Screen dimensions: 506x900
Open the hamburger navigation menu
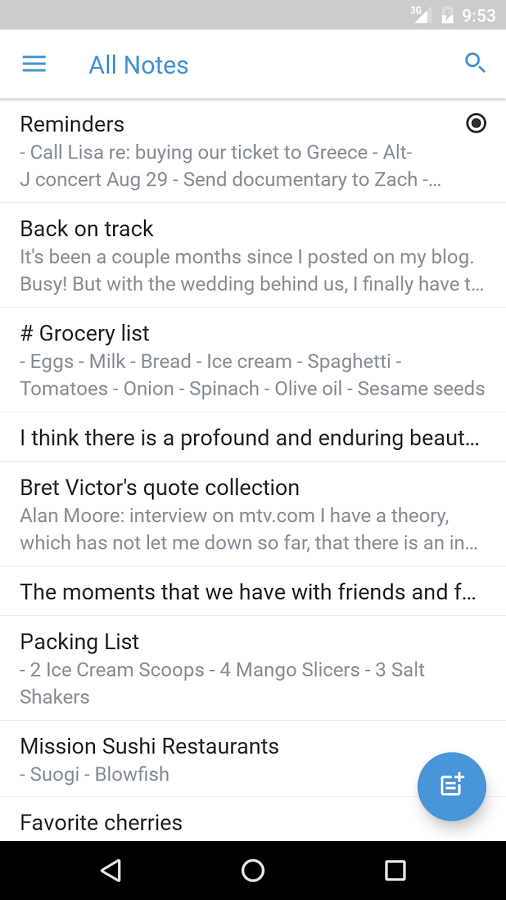[x=34, y=64]
